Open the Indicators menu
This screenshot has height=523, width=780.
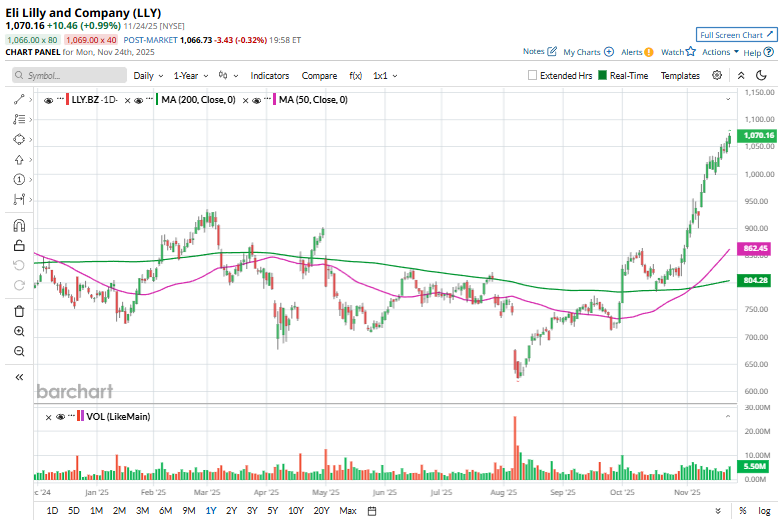click(x=269, y=75)
